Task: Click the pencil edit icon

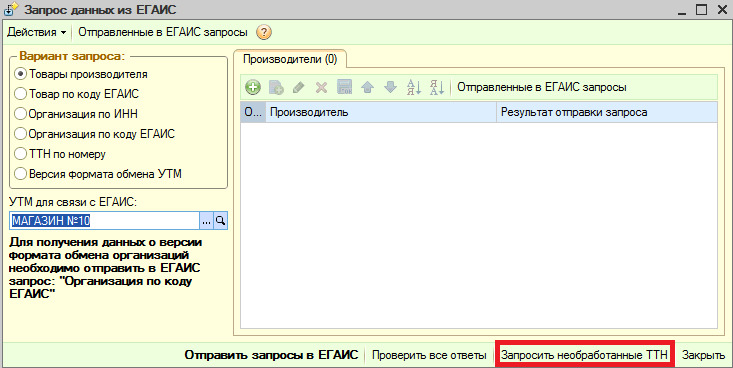Action: pos(299,87)
